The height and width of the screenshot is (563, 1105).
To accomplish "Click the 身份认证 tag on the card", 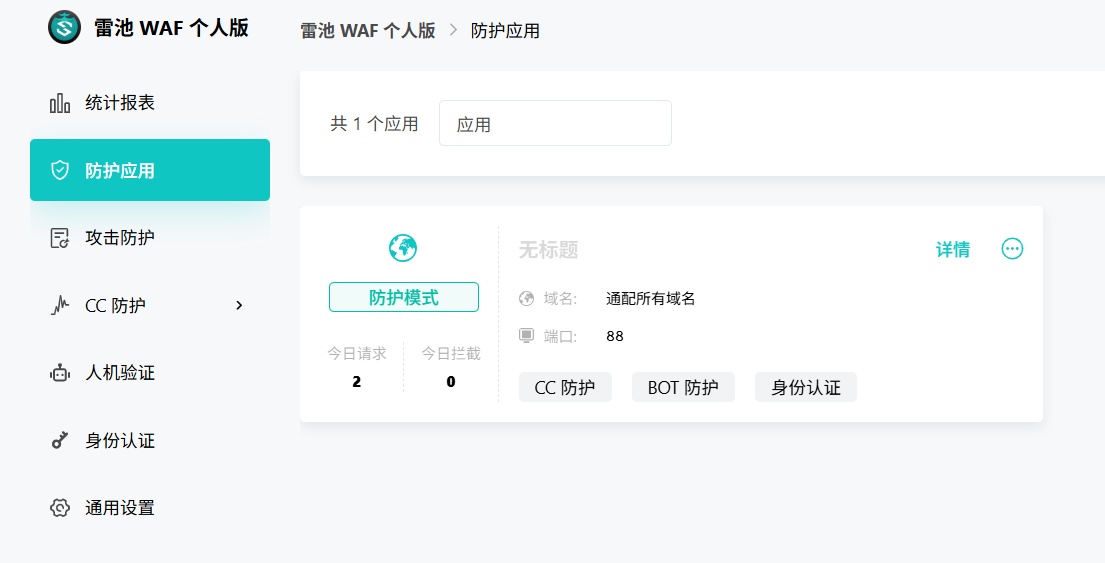I will click(x=805, y=388).
